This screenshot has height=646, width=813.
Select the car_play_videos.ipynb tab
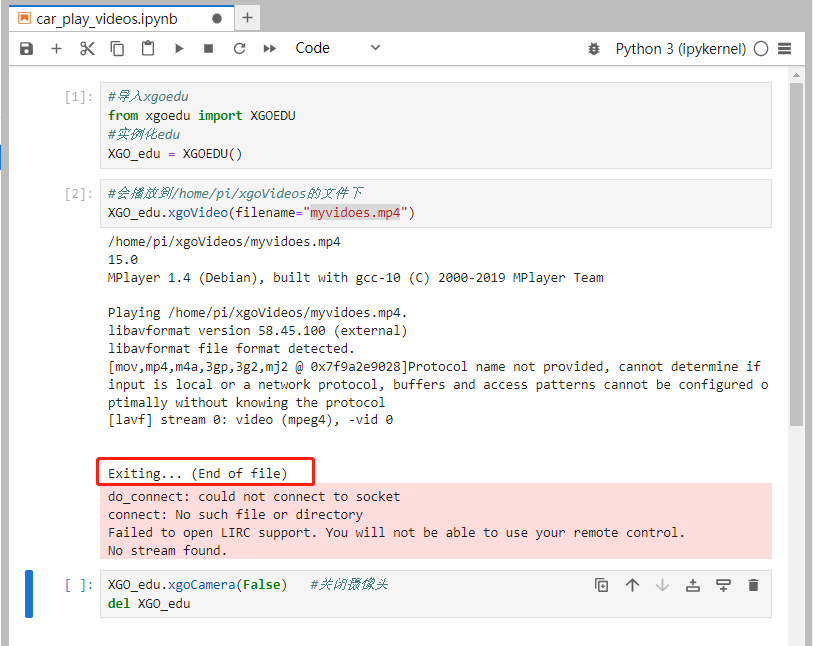pos(121,19)
